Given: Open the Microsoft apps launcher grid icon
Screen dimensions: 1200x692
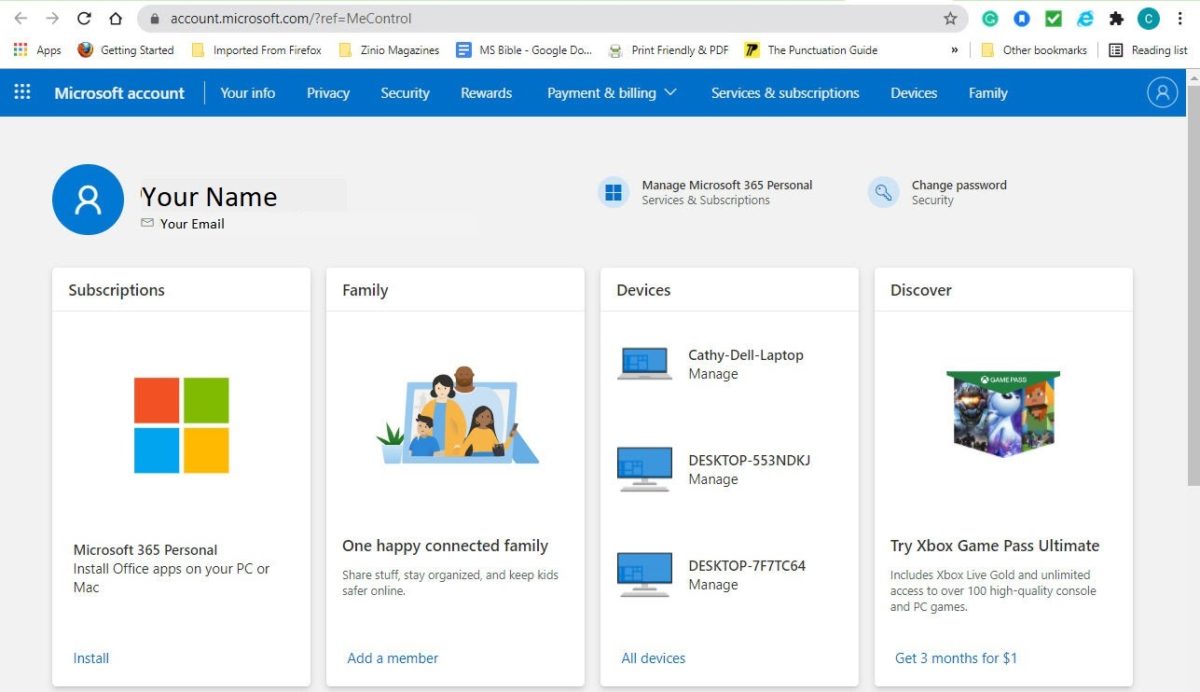Looking at the screenshot, I should 21,92.
